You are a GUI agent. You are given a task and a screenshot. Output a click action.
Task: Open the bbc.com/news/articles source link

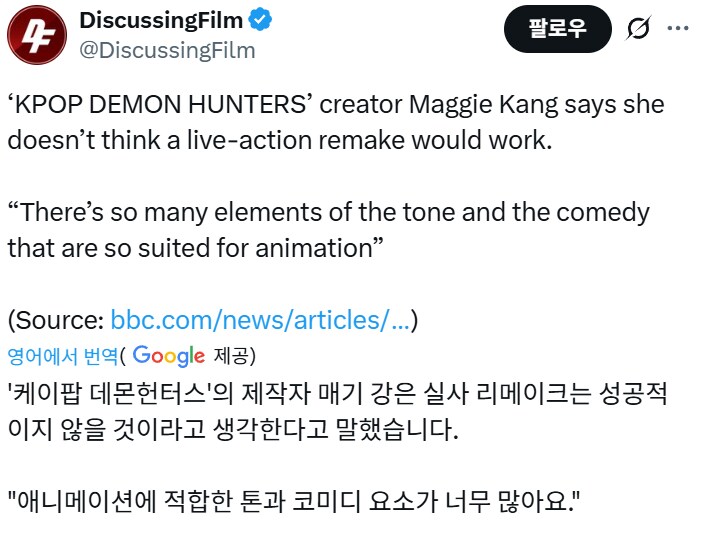tap(259, 320)
